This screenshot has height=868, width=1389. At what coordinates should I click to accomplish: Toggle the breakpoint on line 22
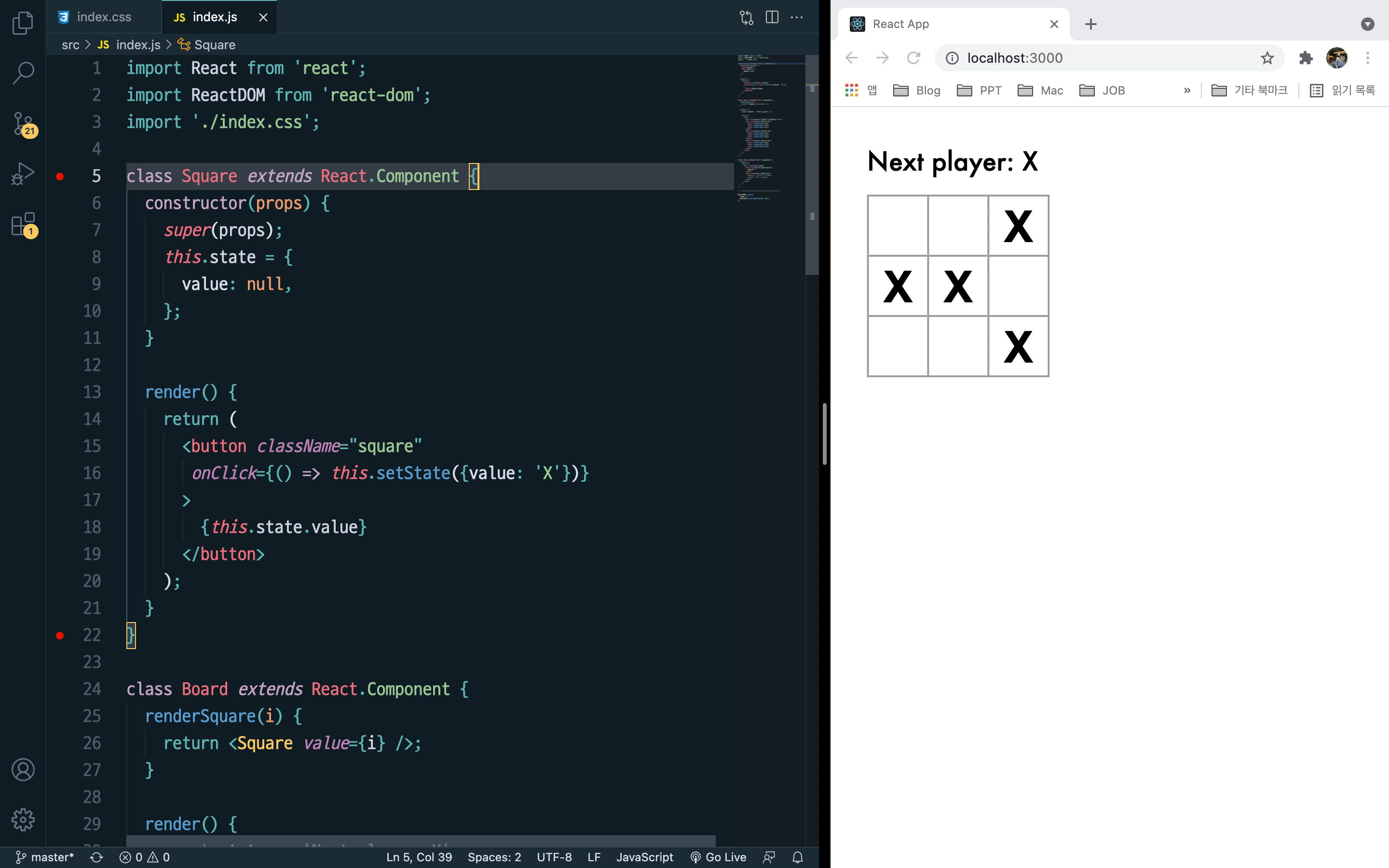tap(60, 635)
